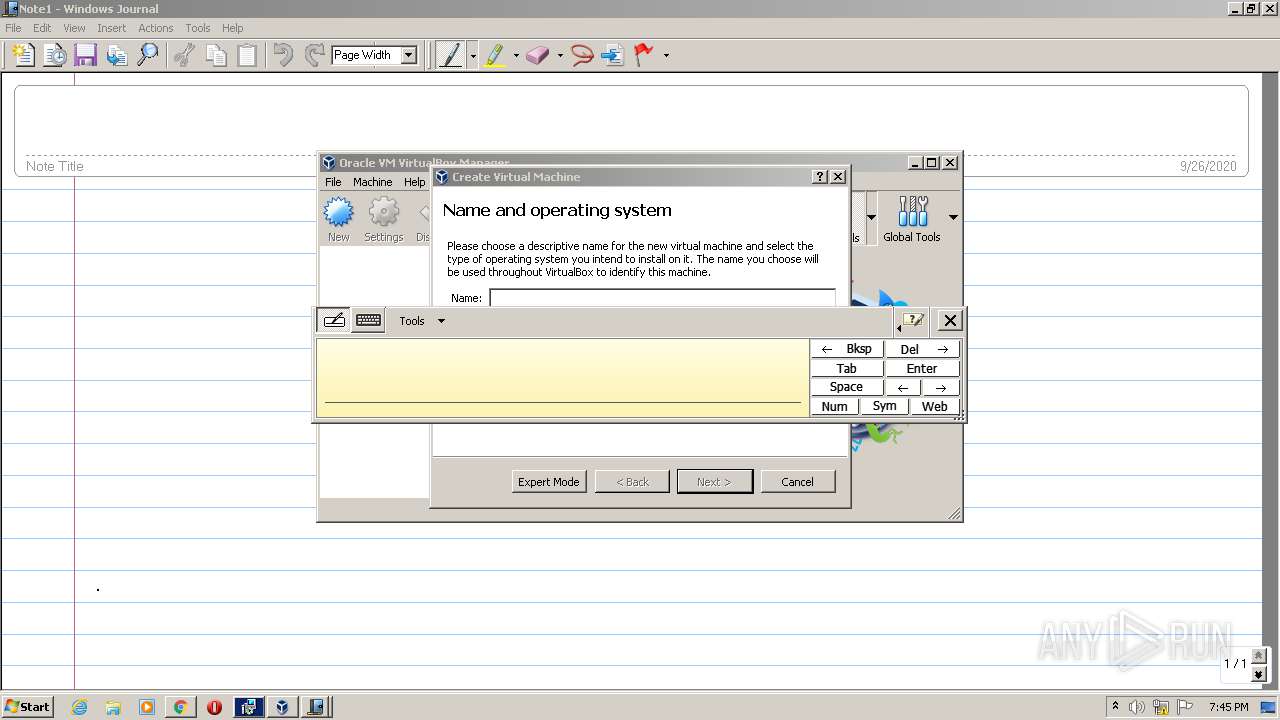Screen dimensions: 1280x720
Task: Switch to the writing pad input mode
Action: coord(334,320)
